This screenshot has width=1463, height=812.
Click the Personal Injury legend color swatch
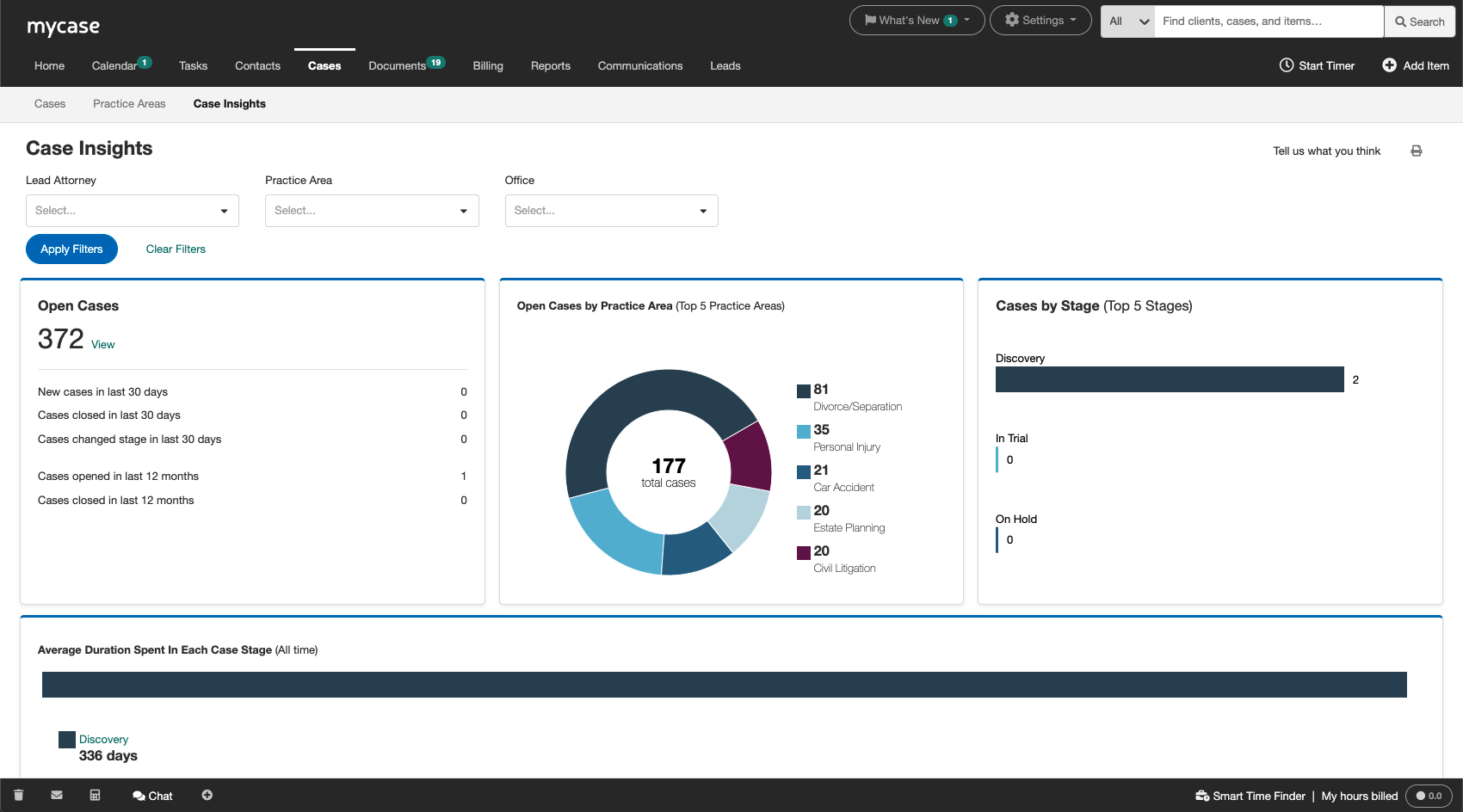[804, 431]
